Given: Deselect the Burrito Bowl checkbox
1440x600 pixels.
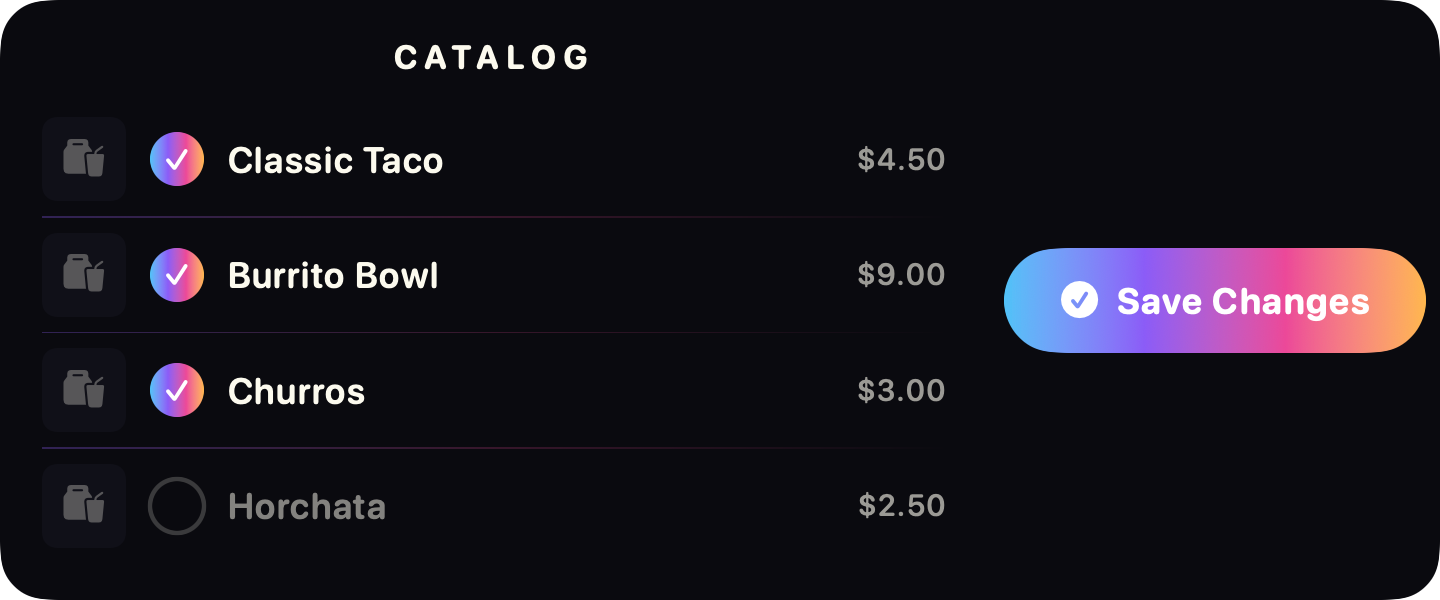Looking at the screenshot, I should (x=177, y=275).
